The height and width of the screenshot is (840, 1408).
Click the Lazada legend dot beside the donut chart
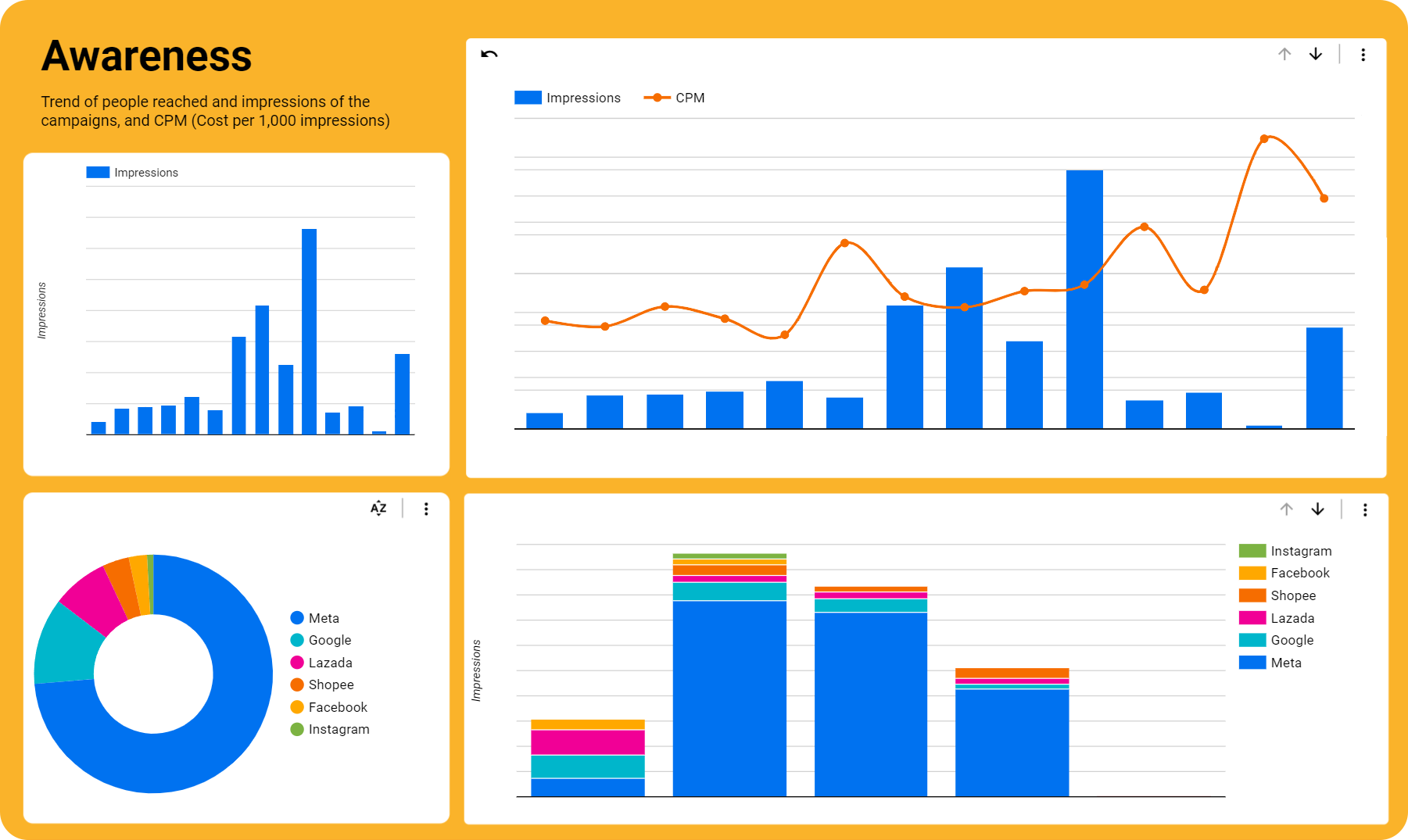pyautogui.click(x=297, y=663)
